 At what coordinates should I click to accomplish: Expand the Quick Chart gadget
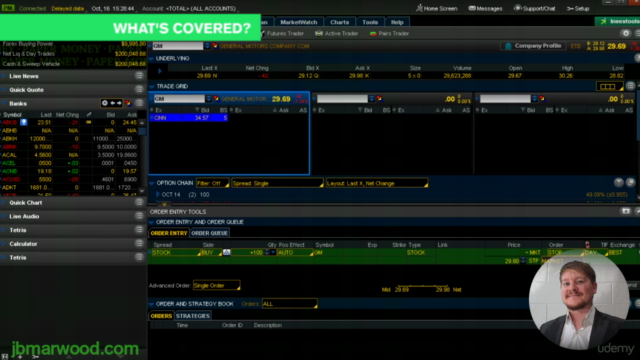click(x=4, y=202)
